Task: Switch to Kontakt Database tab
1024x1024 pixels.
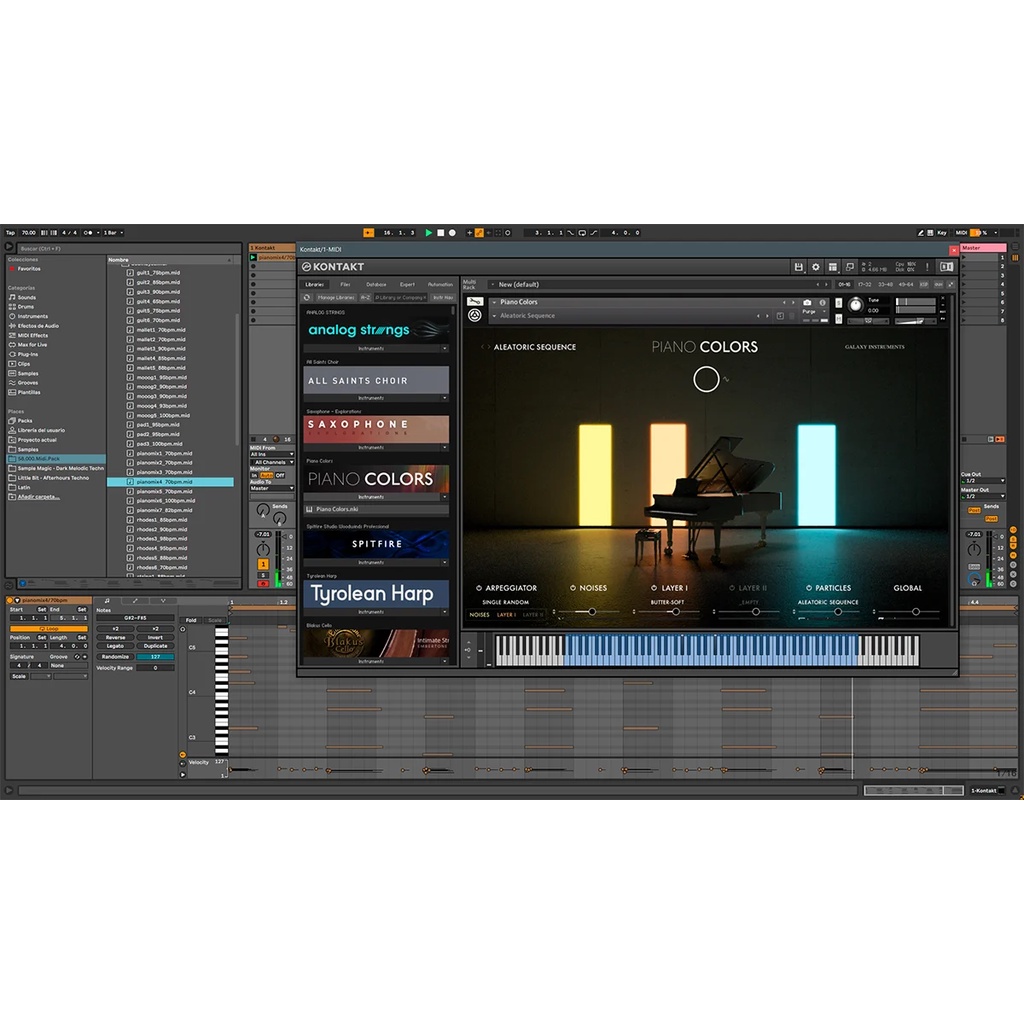Action: coord(376,285)
